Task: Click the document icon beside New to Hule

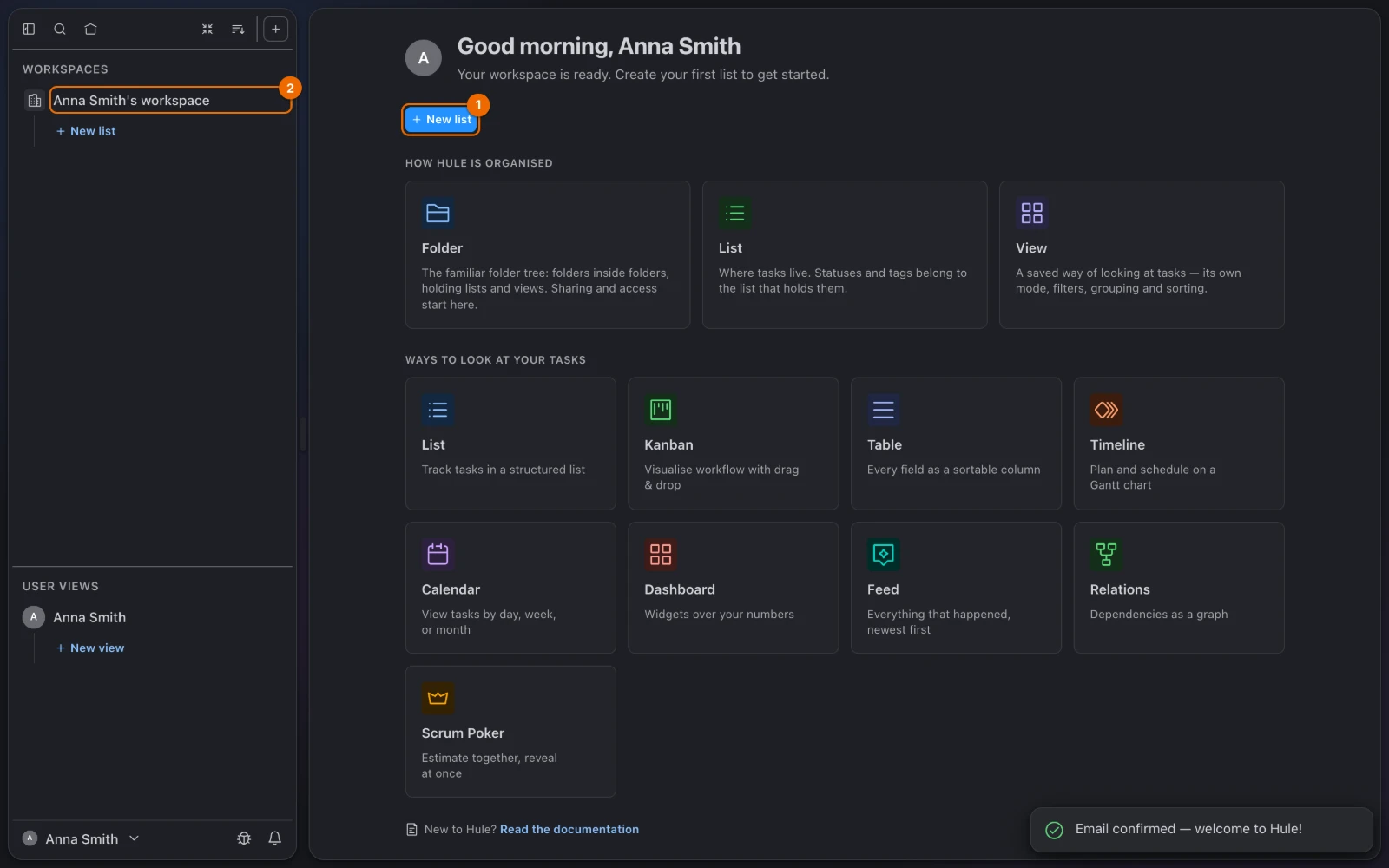Action: coord(411,830)
